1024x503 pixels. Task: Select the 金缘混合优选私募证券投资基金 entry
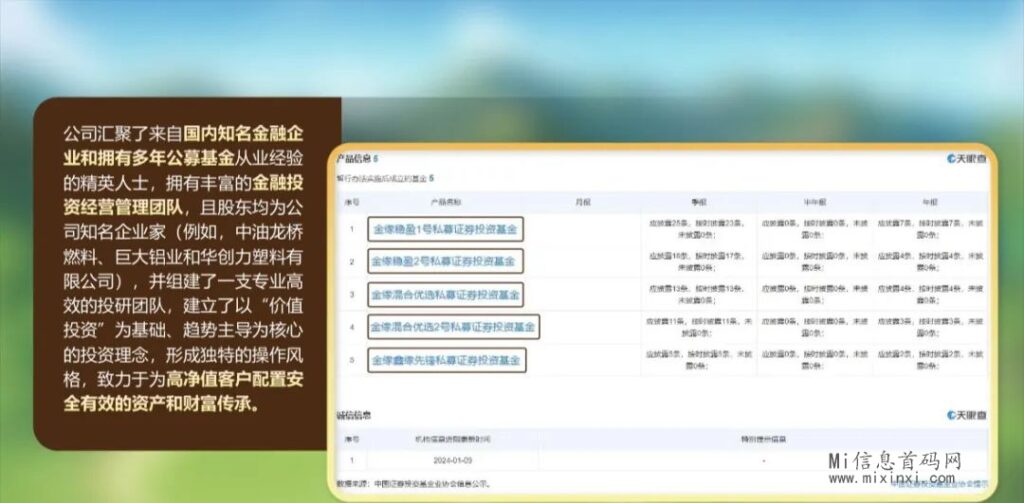(x=446, y=295)
